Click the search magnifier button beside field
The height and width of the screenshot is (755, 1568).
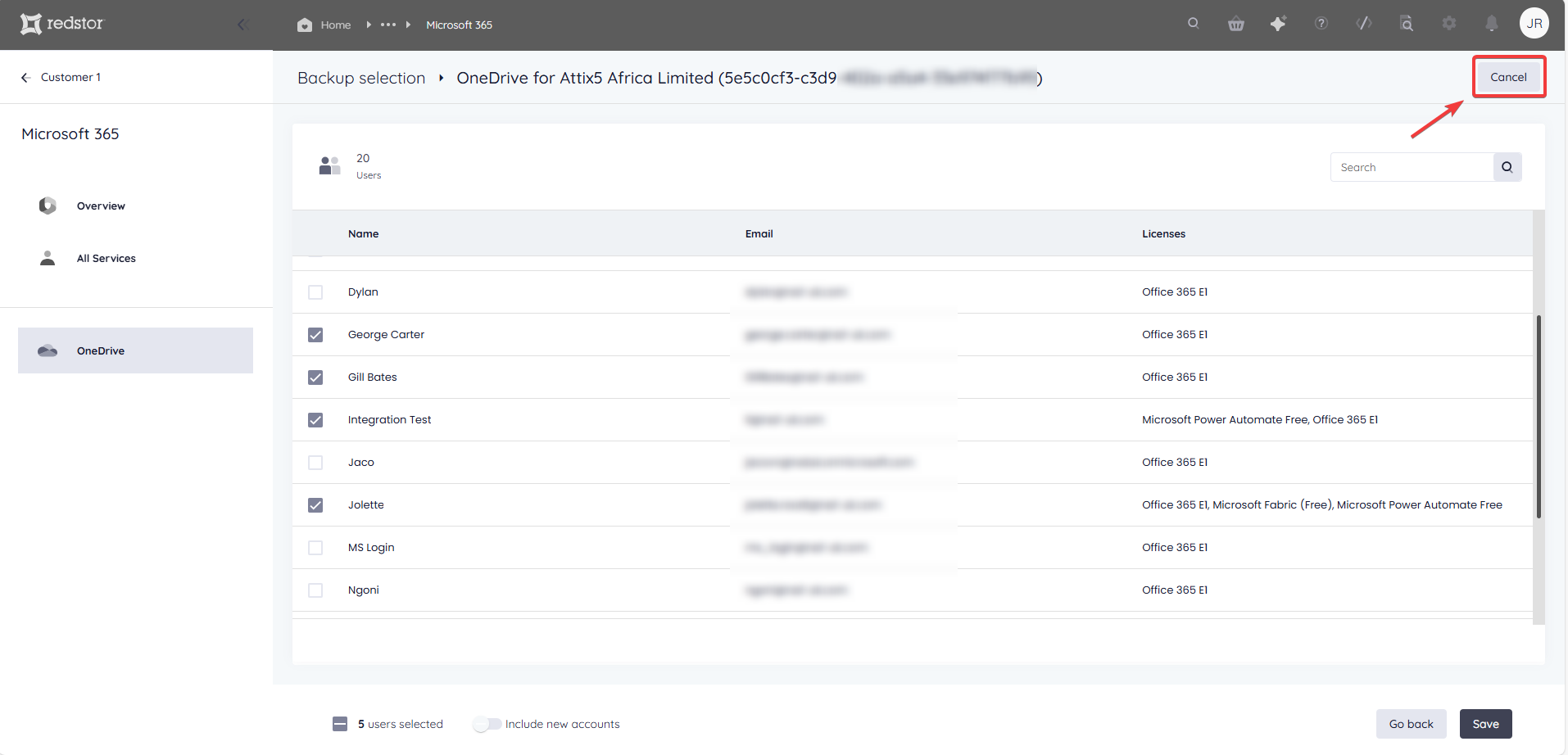tap(1507, 167)
